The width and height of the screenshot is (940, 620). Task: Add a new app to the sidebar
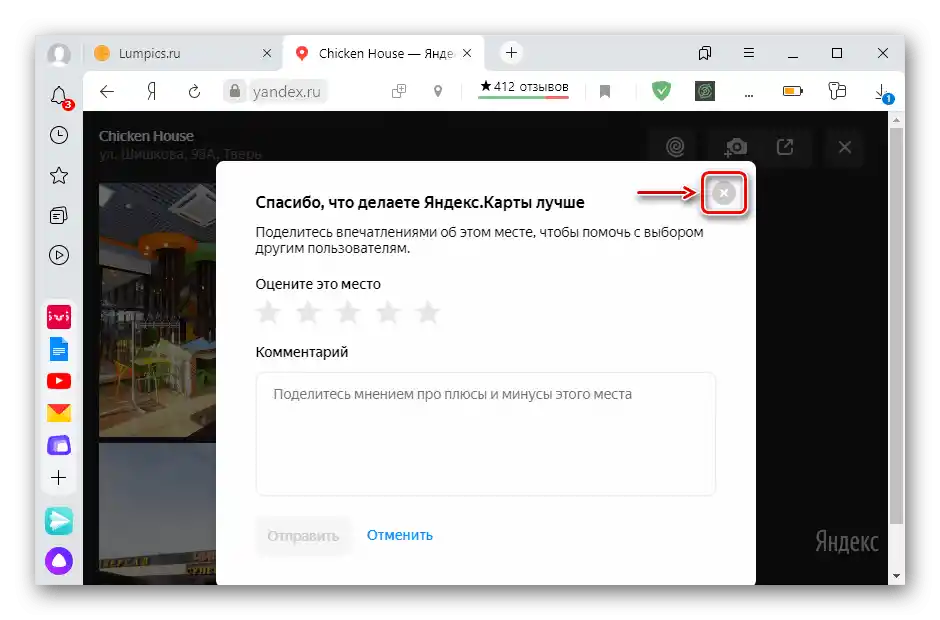59,477
